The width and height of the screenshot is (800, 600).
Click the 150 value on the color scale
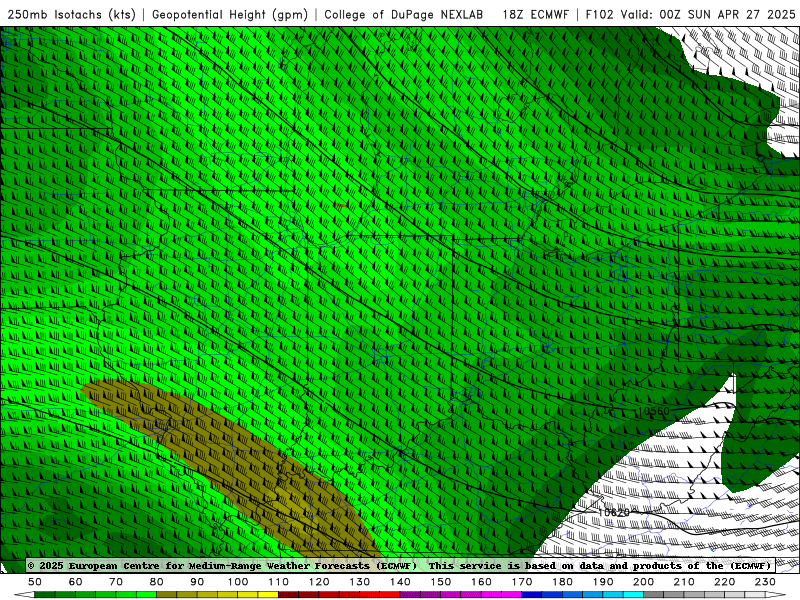pyautogui.click(x=441, y=582)
